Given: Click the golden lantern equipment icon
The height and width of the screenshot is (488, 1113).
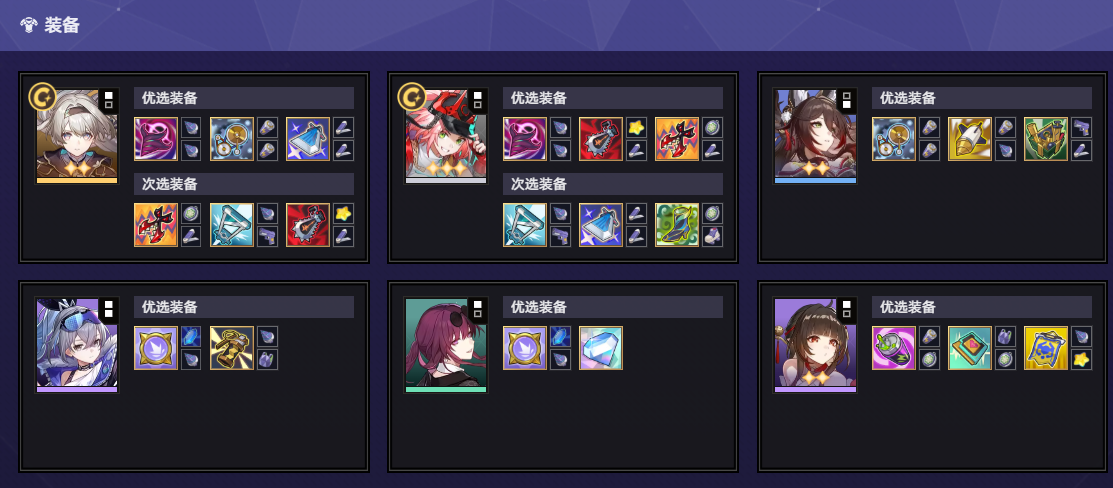Looking at the screenshot, I should [231, 348].
